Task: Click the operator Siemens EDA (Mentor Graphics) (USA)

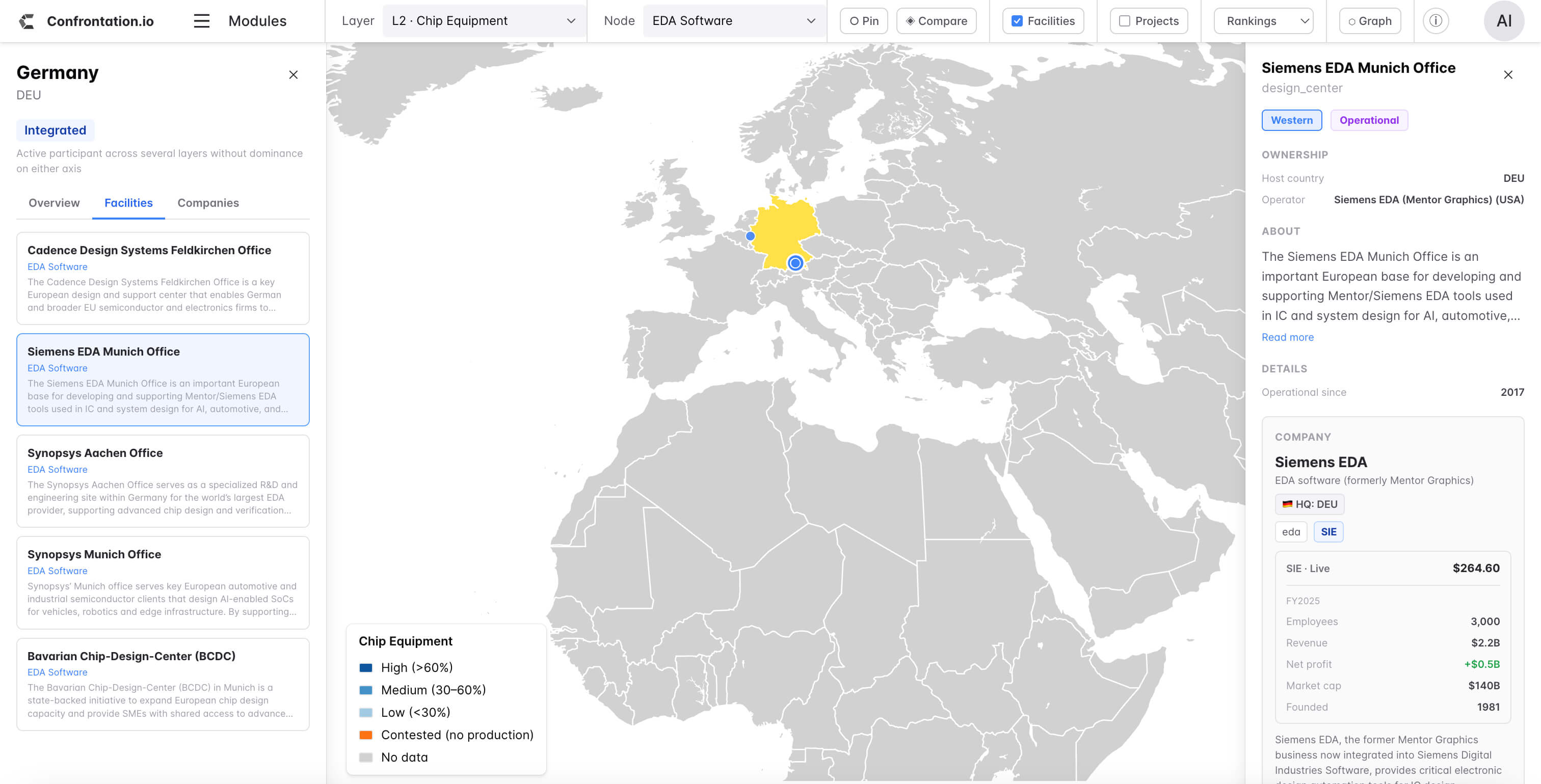Action: [x=1428, y=200]
